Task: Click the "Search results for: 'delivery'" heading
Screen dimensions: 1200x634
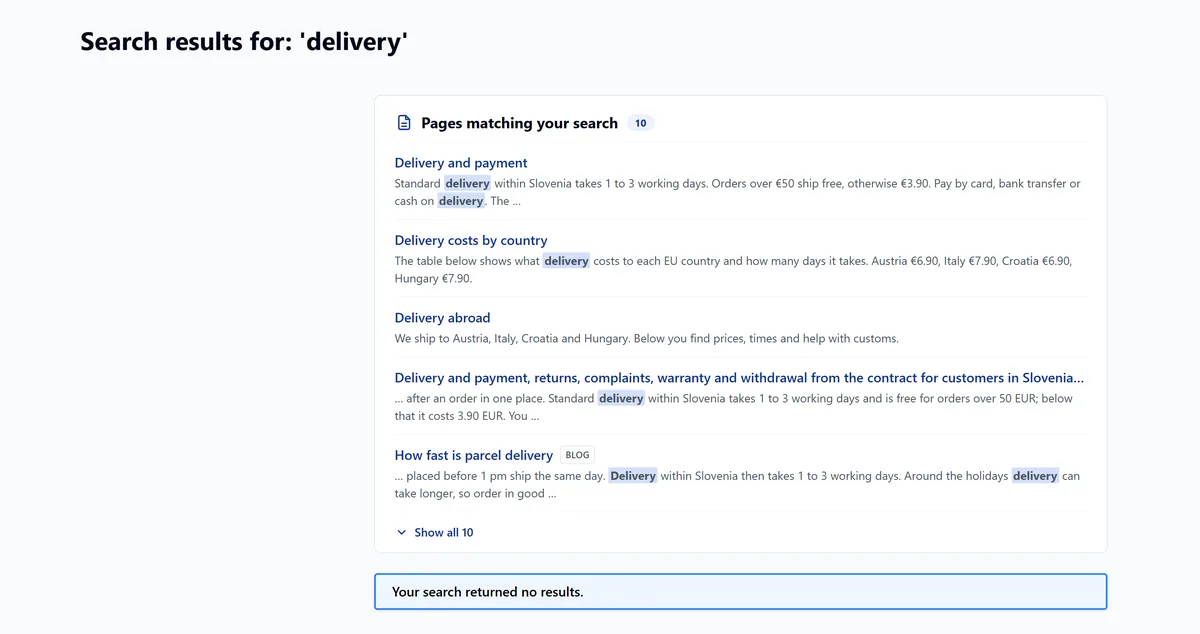Action: click(x=244, y=41)
